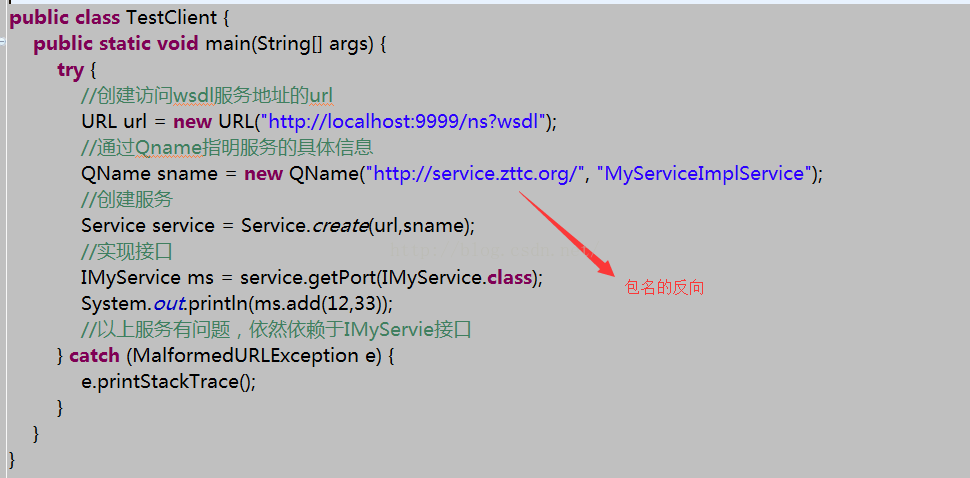Click the italic create method call
Image resolution: width=970 pixels, height=478 pixels.
tap(340, 226)
